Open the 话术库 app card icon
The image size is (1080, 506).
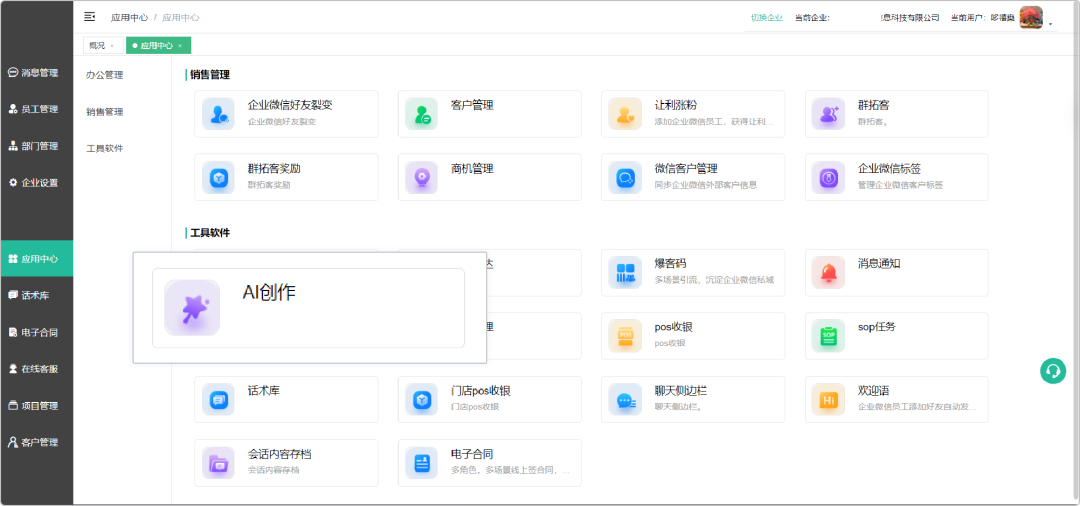[x=218, y=399]
